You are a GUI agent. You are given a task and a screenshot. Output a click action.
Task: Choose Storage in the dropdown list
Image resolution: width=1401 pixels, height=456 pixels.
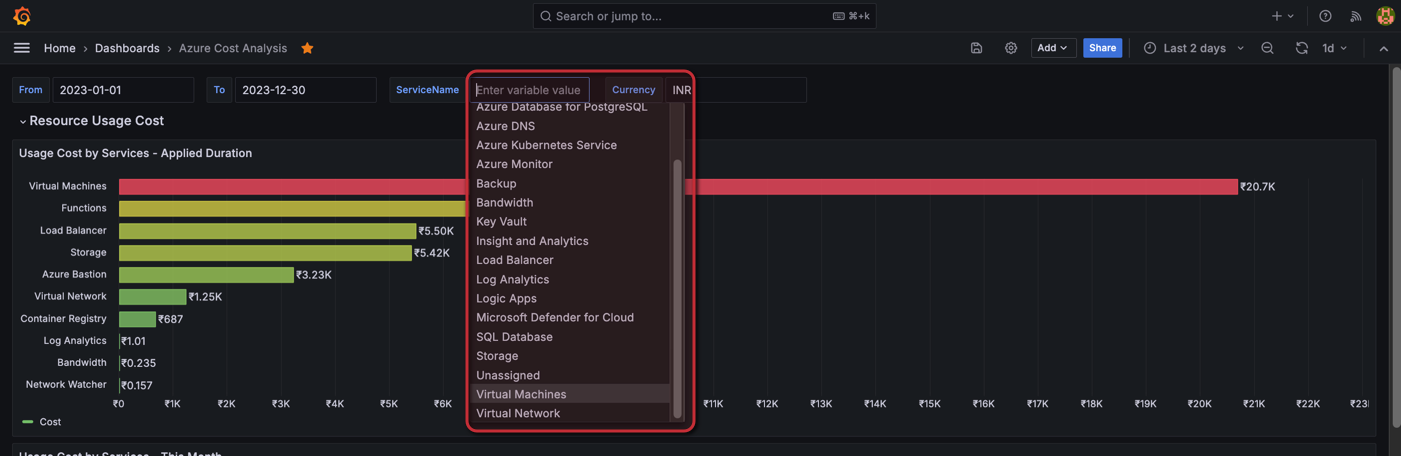pyautogui.click(x=570, y=356)
